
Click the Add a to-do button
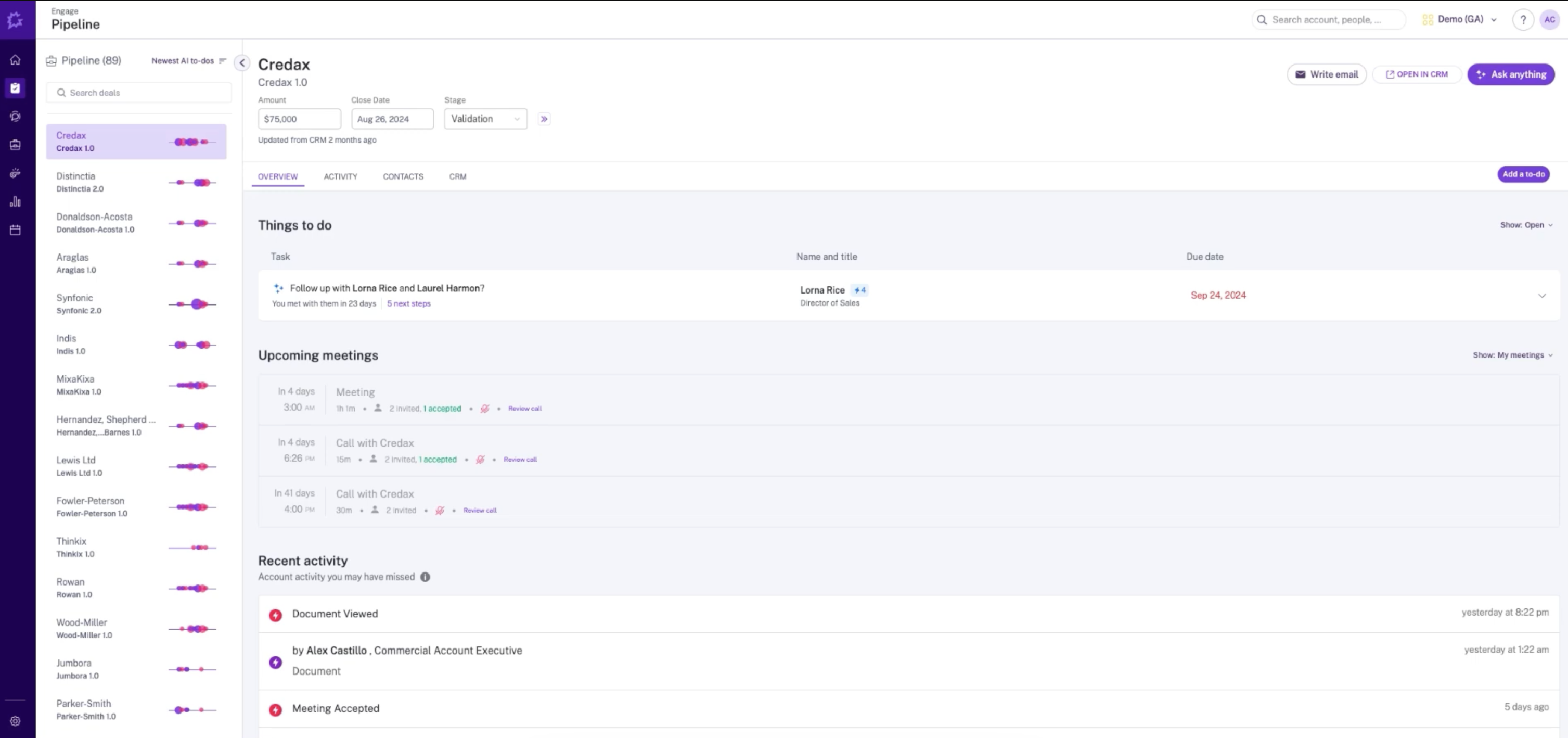click(x=1523, y=174)
